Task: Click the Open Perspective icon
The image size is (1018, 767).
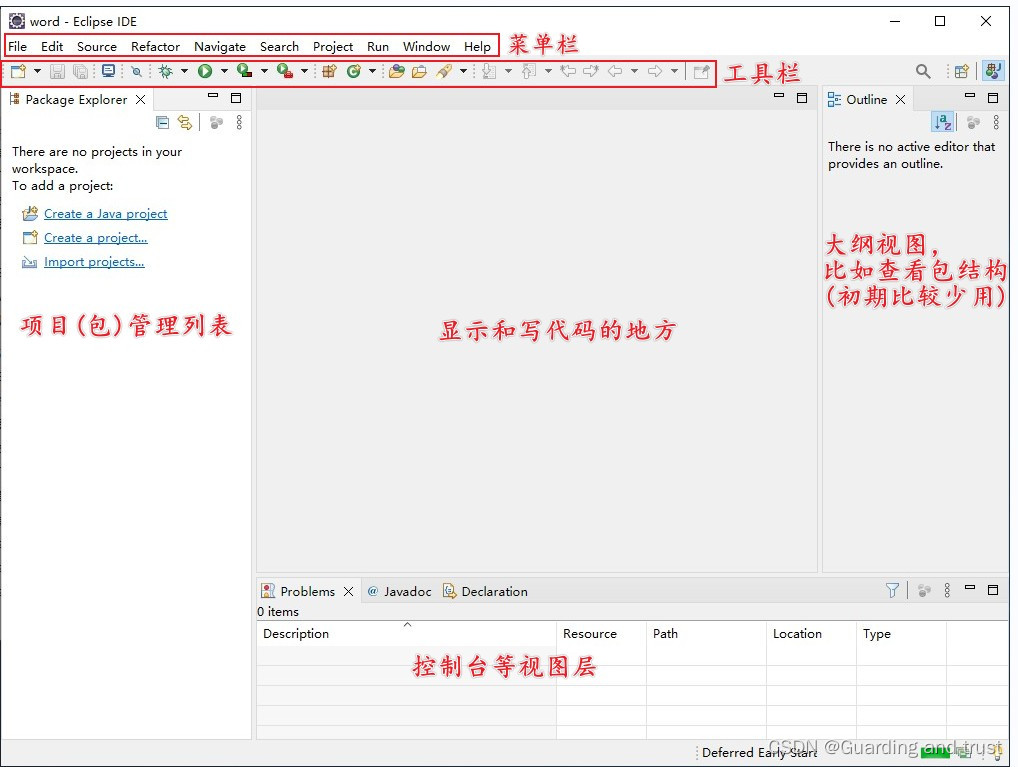Action: (962, 71)
